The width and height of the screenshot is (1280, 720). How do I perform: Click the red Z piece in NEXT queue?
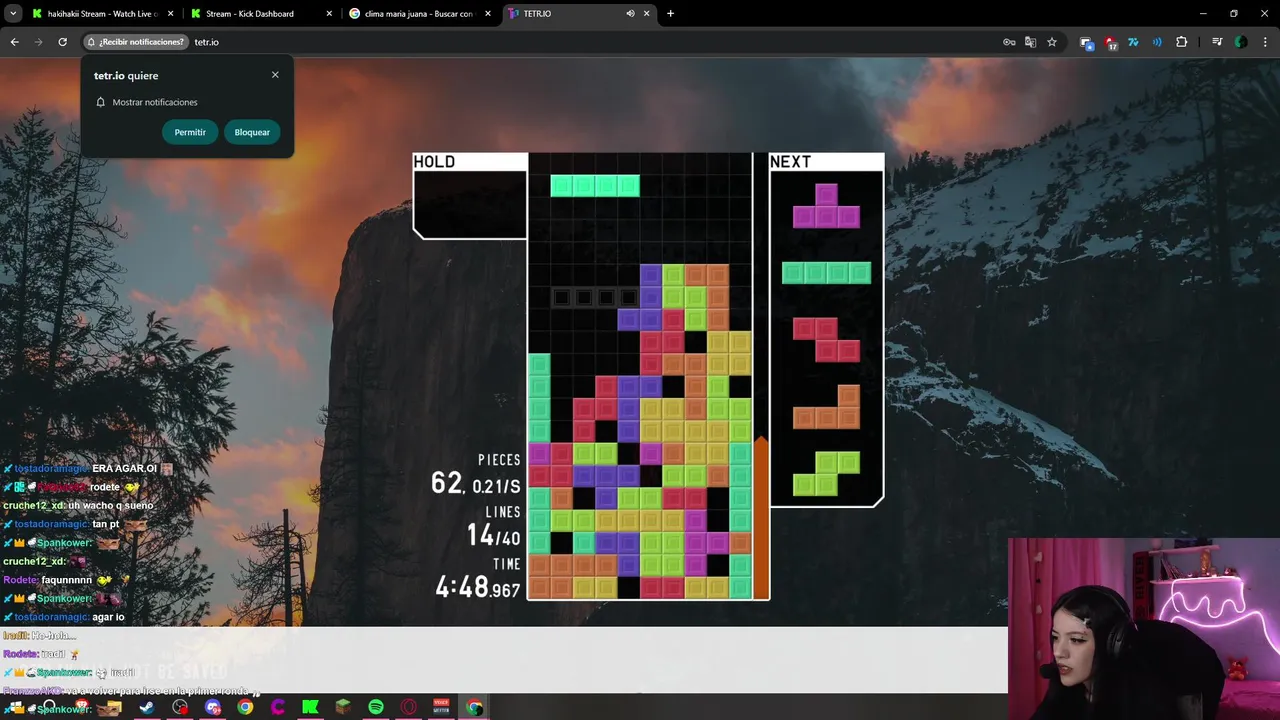tap(826, 339)
